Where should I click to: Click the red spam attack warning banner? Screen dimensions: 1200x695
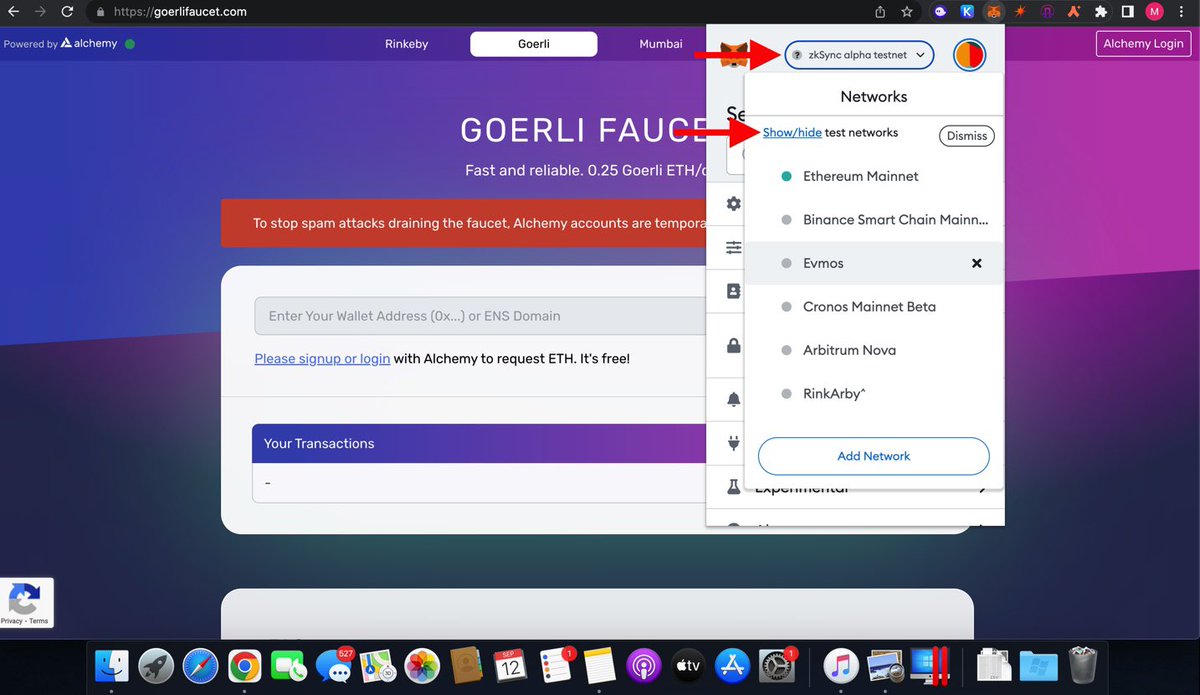464,223
